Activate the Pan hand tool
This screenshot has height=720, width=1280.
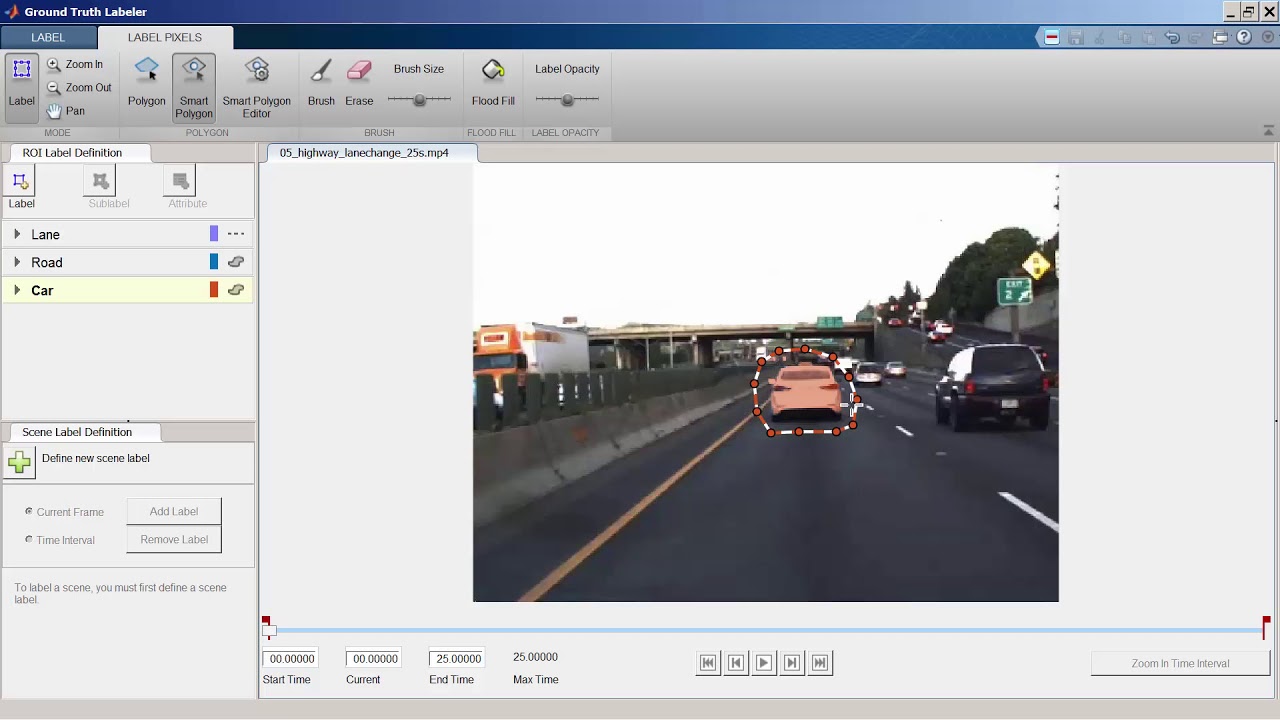[65, 111]
